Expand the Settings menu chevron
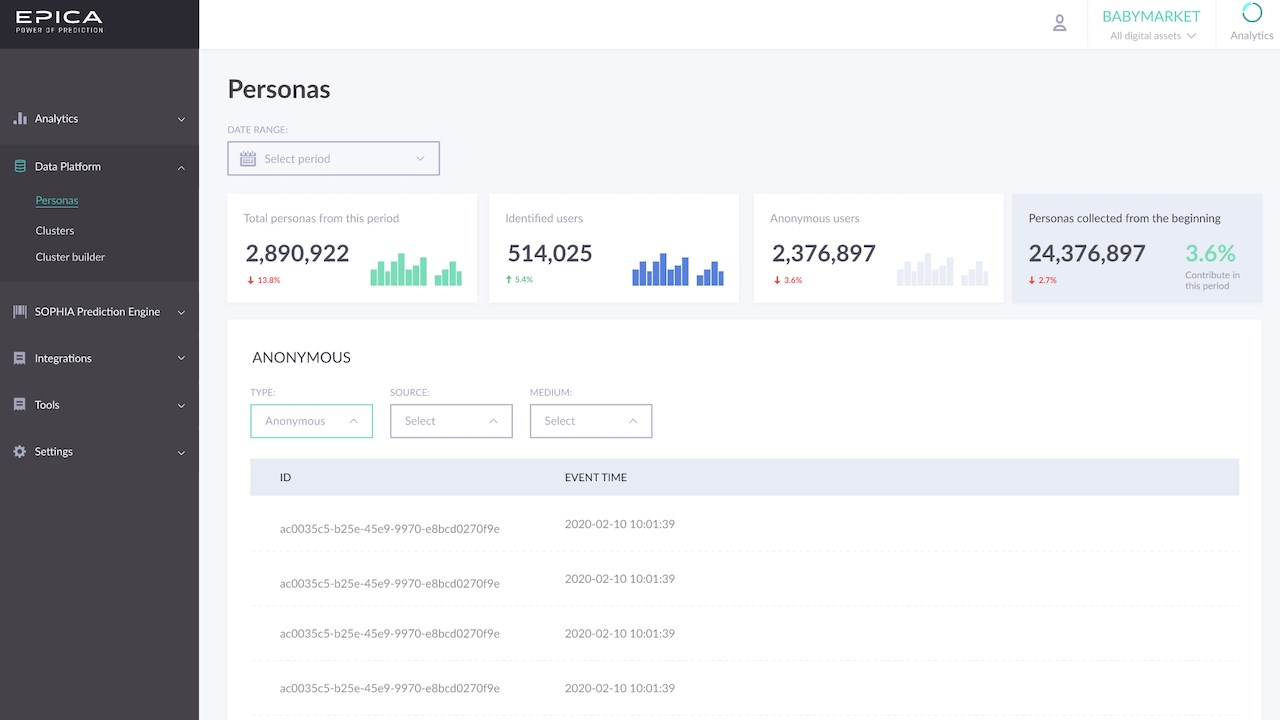 click(x=181, y=452)
